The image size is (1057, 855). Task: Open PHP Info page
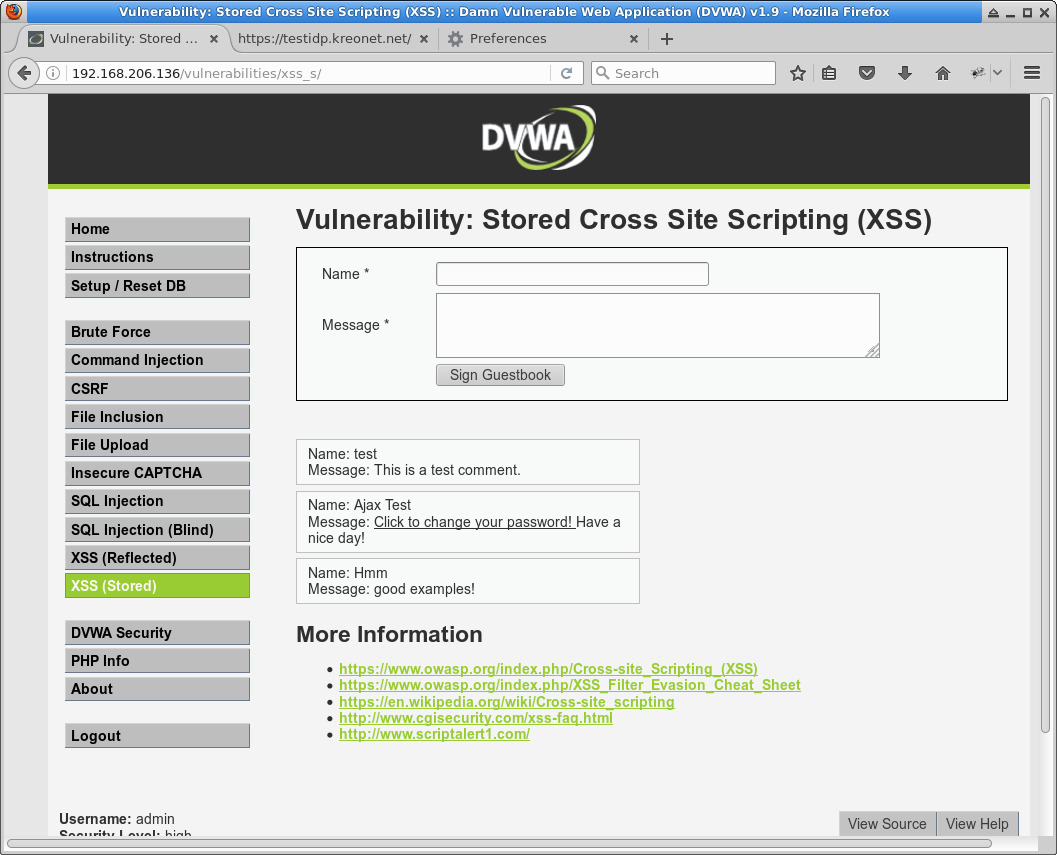[157, 661]
